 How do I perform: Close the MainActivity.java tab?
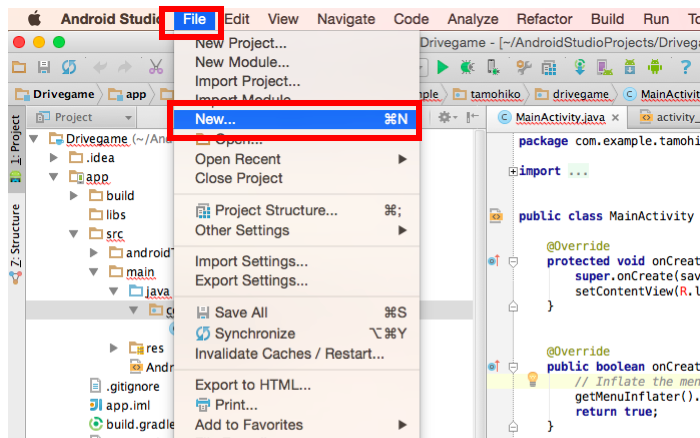[x=615, y=117]
